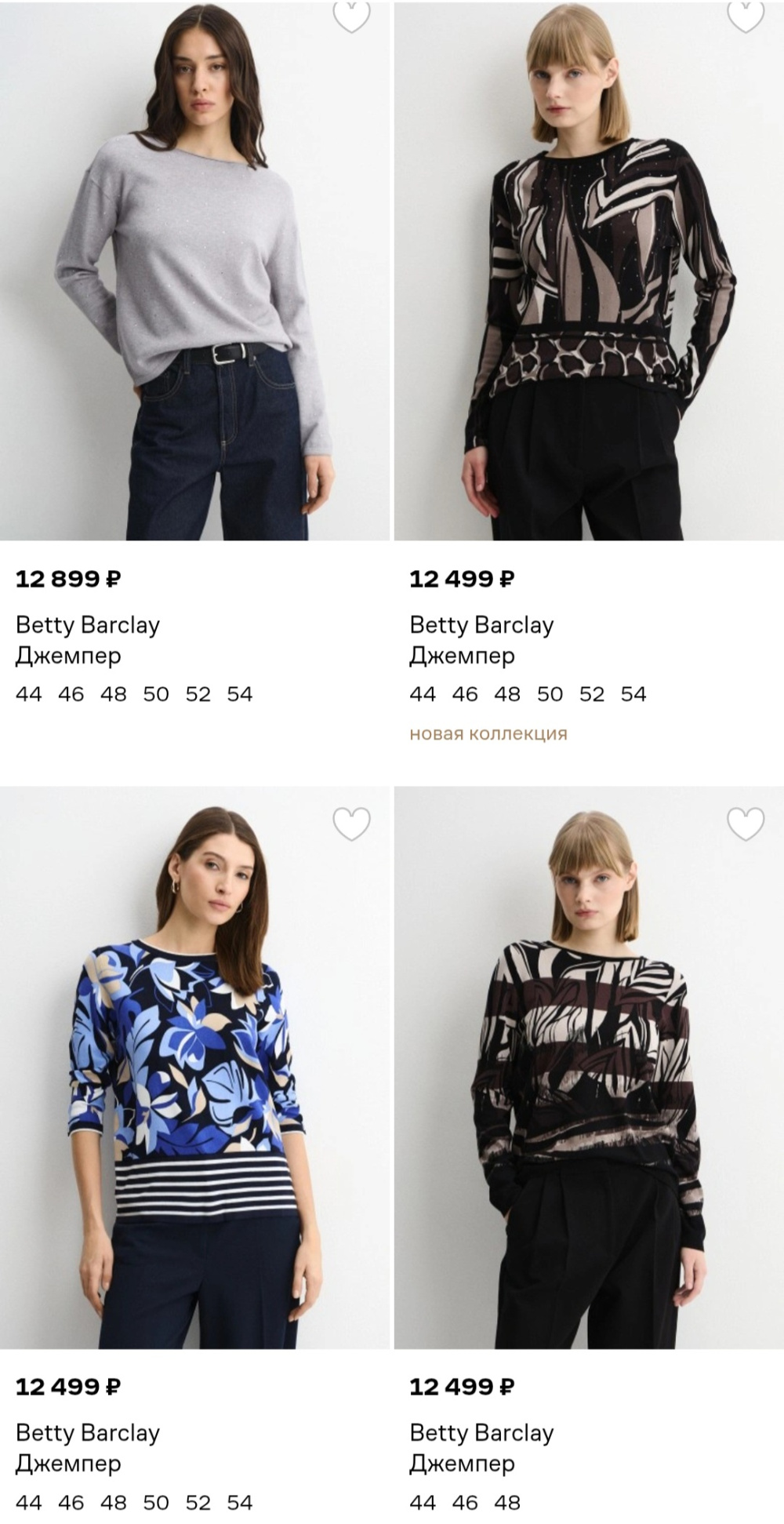The width and height of the screenshot is (784, 1524).
Task: Tap heart on black beige leaf-print jumper
Action: [746, 16]
